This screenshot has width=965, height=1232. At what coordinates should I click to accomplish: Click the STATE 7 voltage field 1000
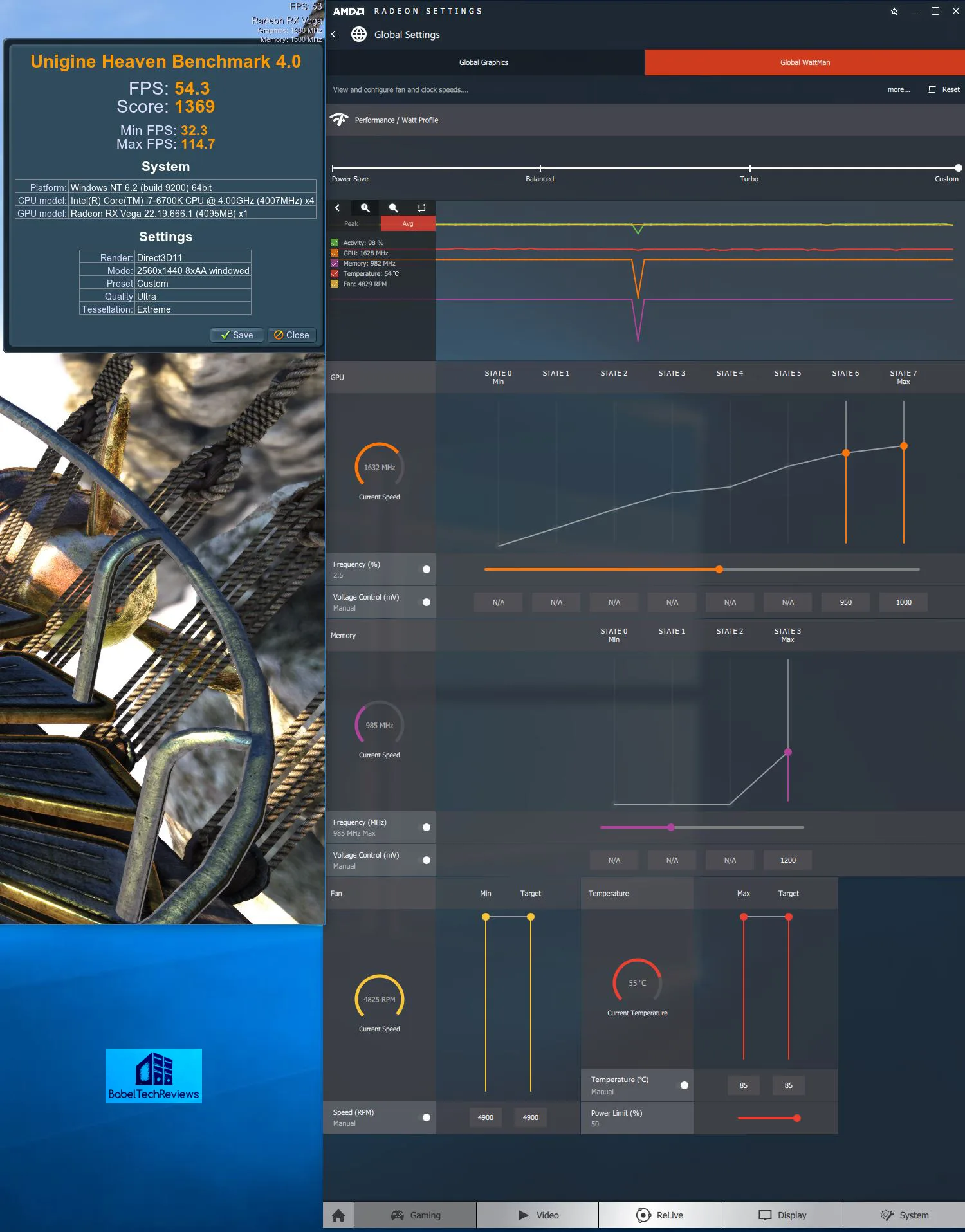click(x=903, y=602)
